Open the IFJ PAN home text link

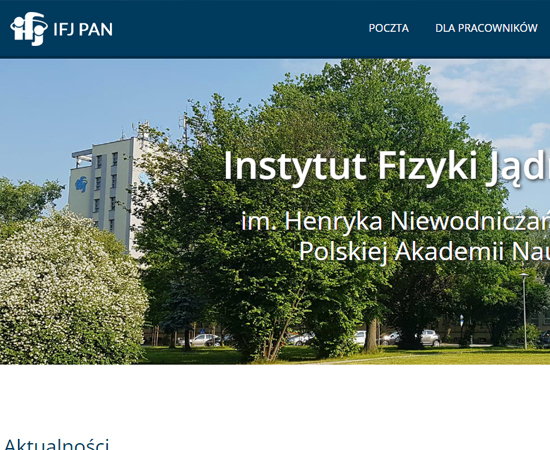point(83,29)
